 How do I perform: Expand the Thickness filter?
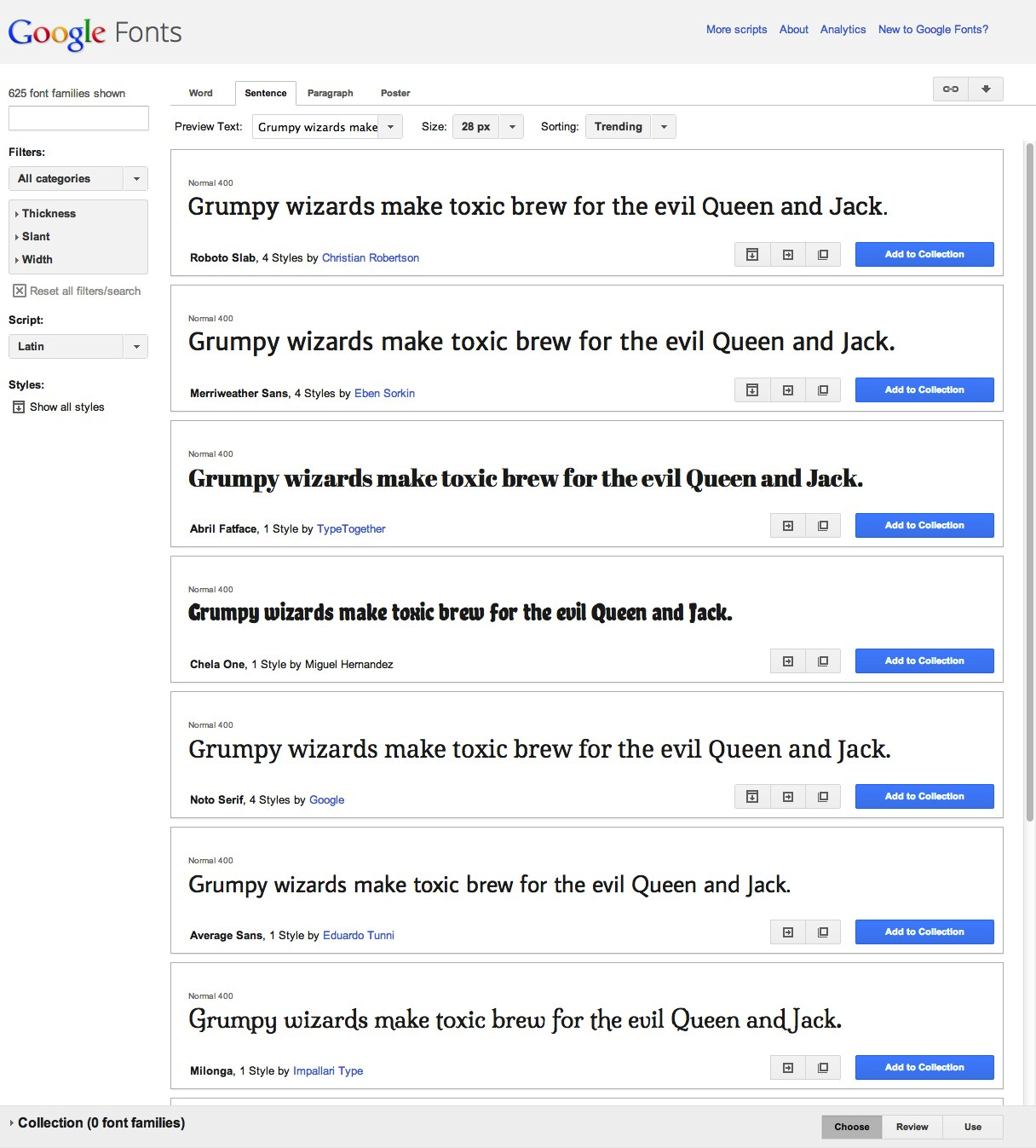(x=46, y=213)
